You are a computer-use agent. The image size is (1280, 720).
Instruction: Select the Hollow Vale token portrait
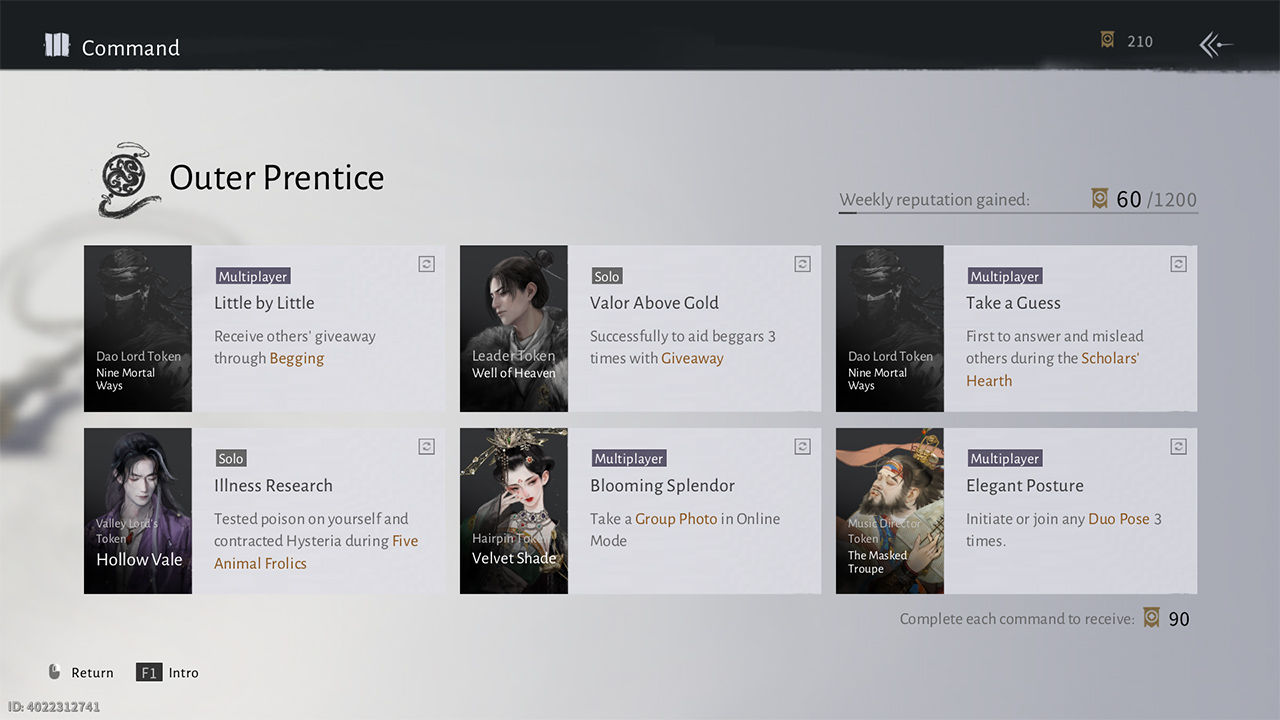coord(138,511)
